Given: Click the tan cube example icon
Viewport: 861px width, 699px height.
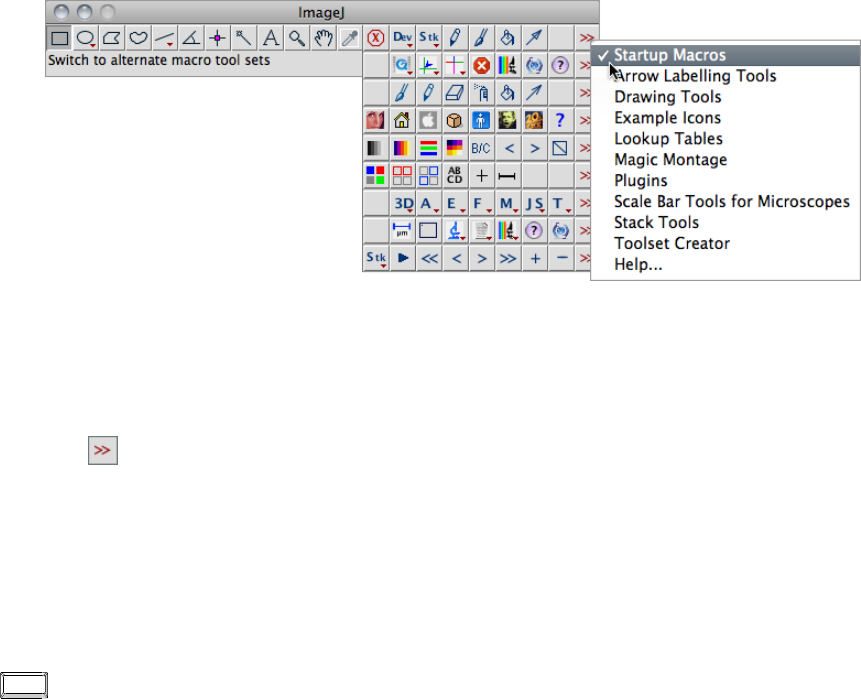Looking at the screenshot, I should pos(455,120).
